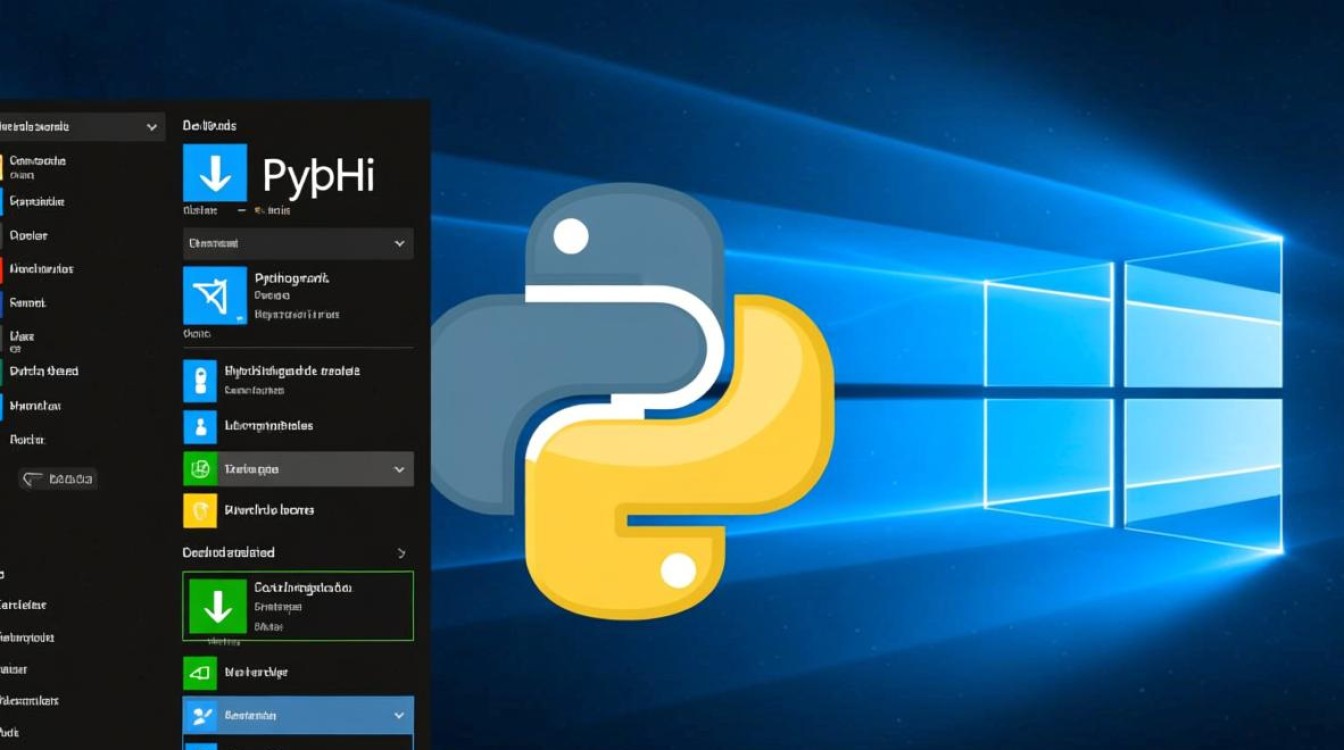
Task: Click the blue paper-plane tile icon
Action: (x=215, y=295)
